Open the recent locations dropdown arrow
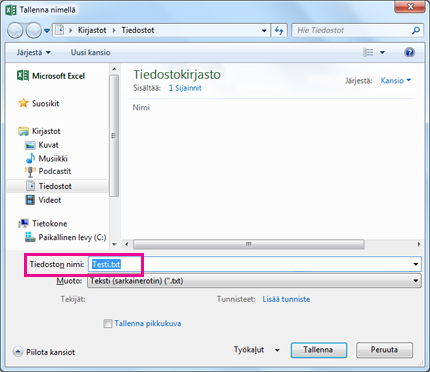The image size is (430, 372). [47, 31]
